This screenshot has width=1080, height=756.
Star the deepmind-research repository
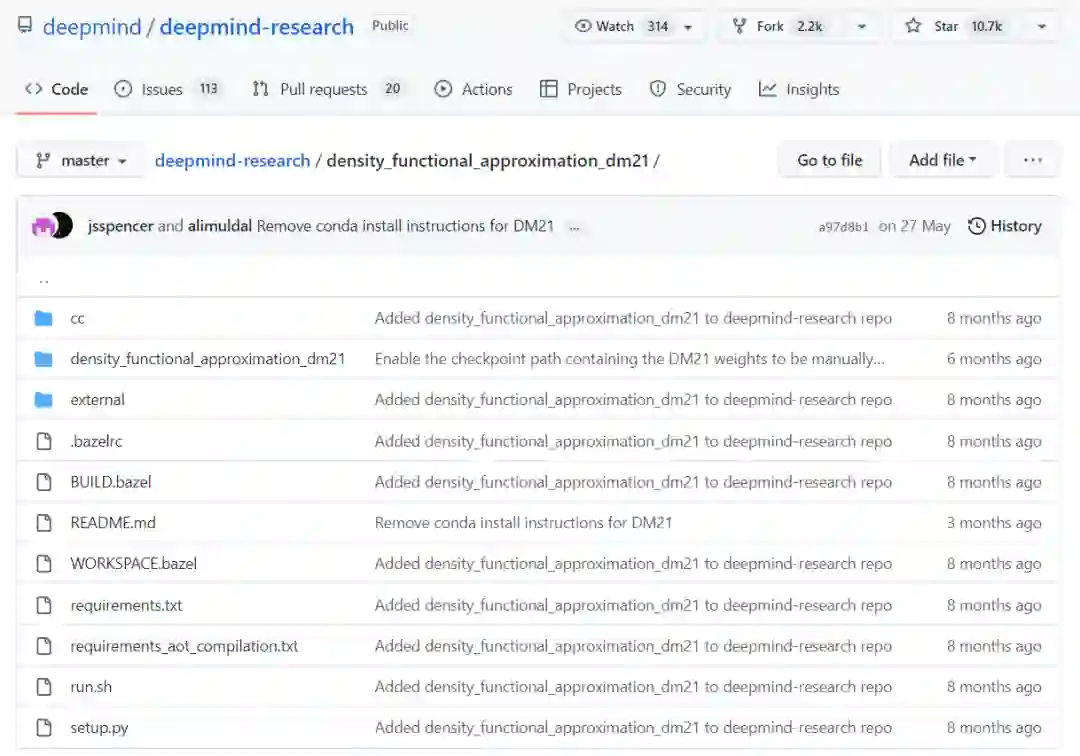coord(933,26)
